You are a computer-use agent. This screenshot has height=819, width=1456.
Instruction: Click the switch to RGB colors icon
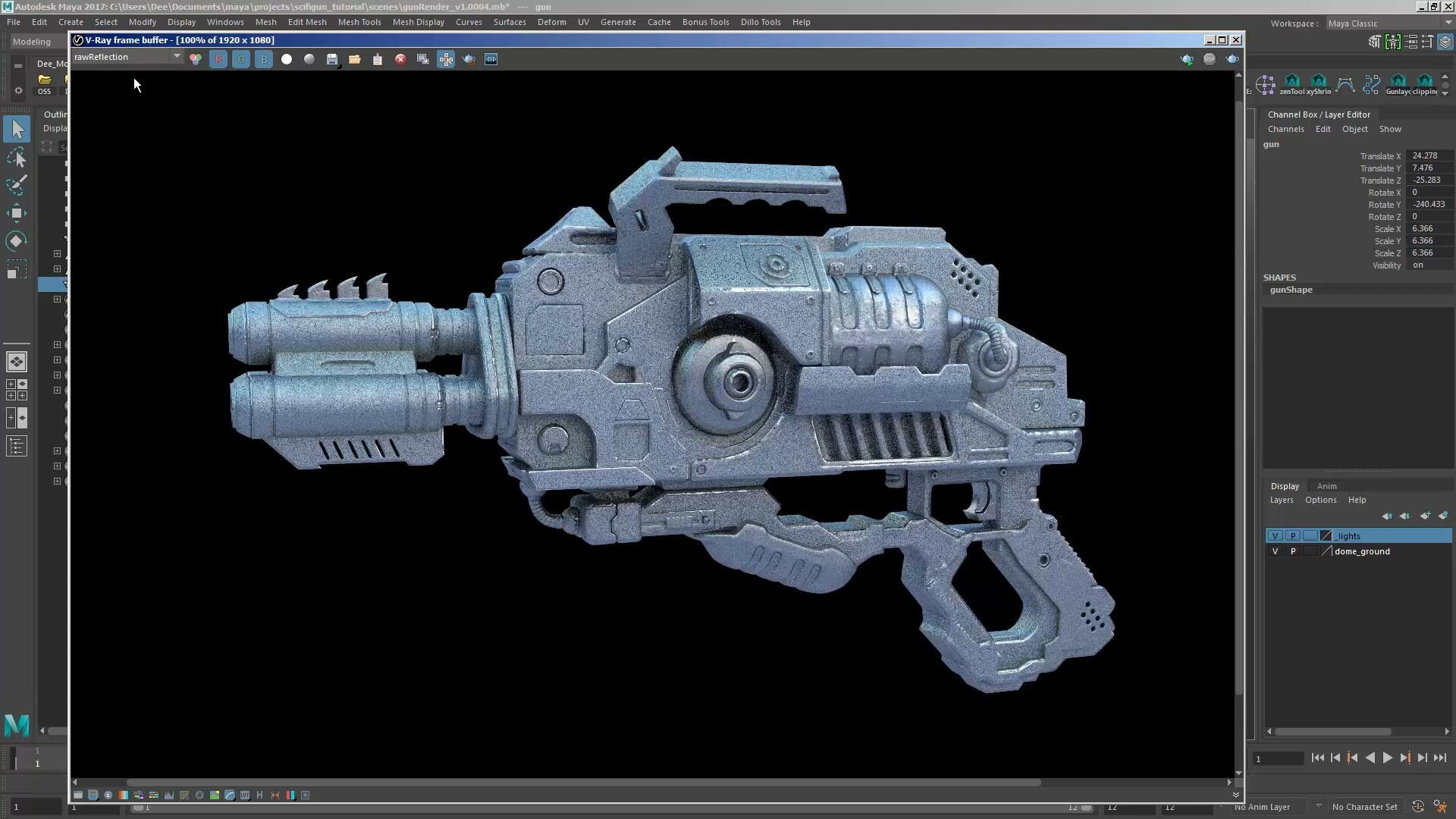(x=196, y=59)
